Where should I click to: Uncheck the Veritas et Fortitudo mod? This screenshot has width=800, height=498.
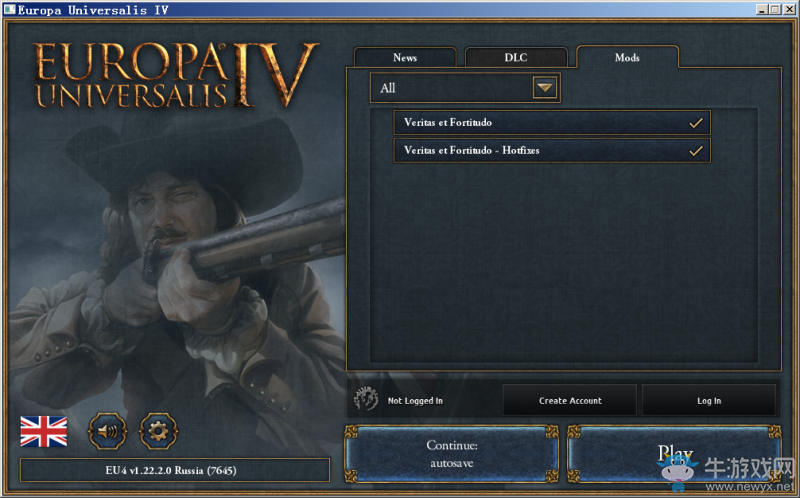pos(695,123)
